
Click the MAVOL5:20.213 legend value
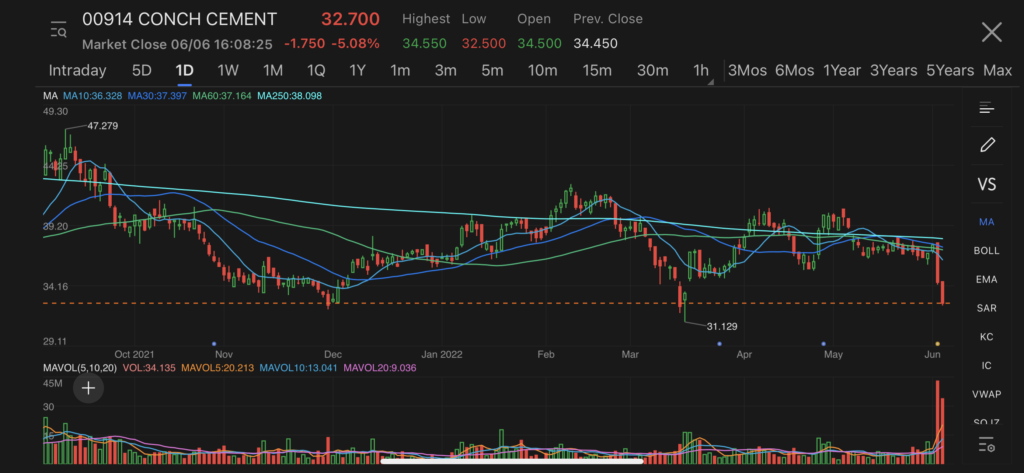(x=217, y=368)
